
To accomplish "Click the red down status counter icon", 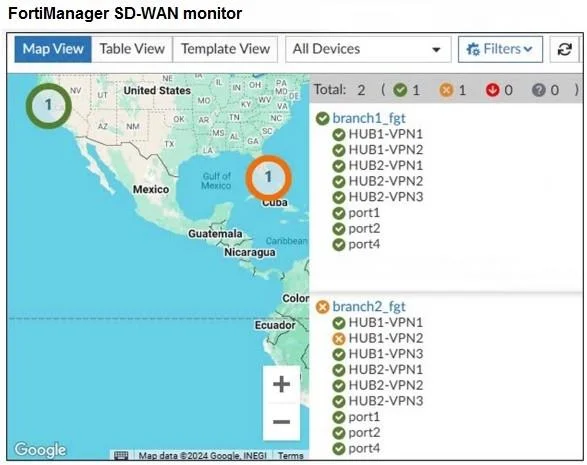I will [x=493, y=90].
